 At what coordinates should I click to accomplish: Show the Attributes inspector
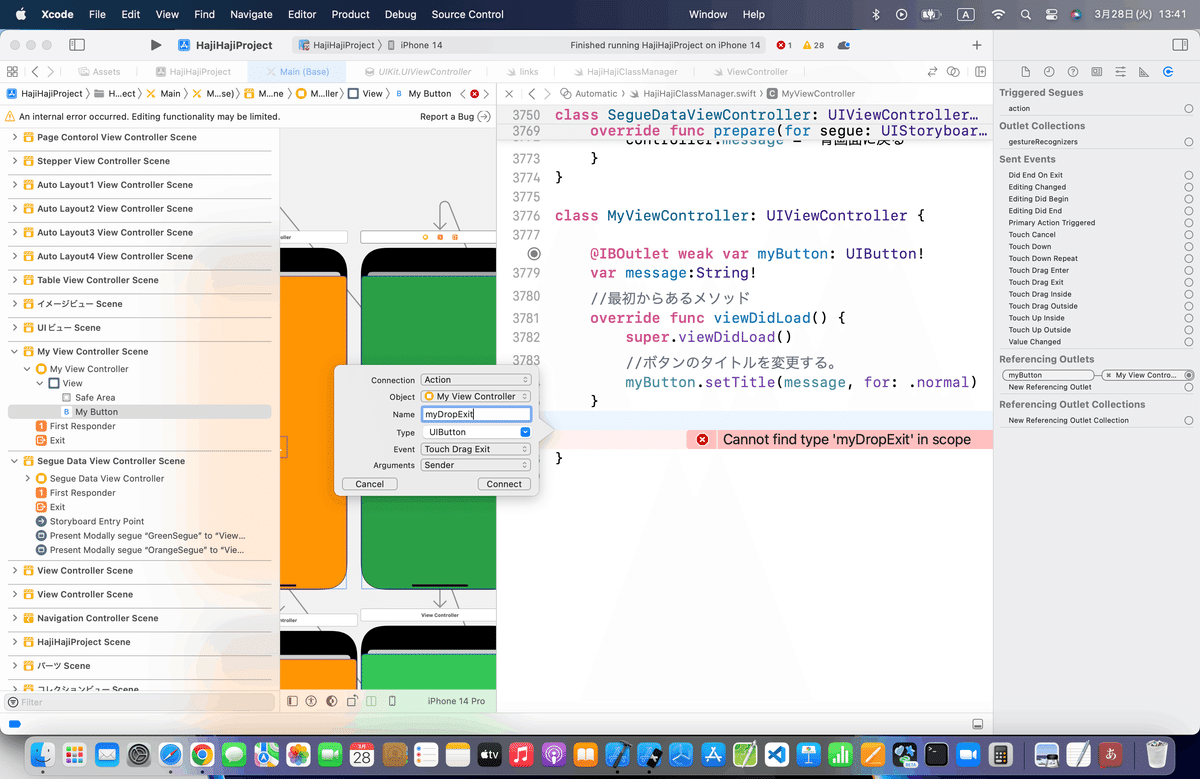(1121, 72)
